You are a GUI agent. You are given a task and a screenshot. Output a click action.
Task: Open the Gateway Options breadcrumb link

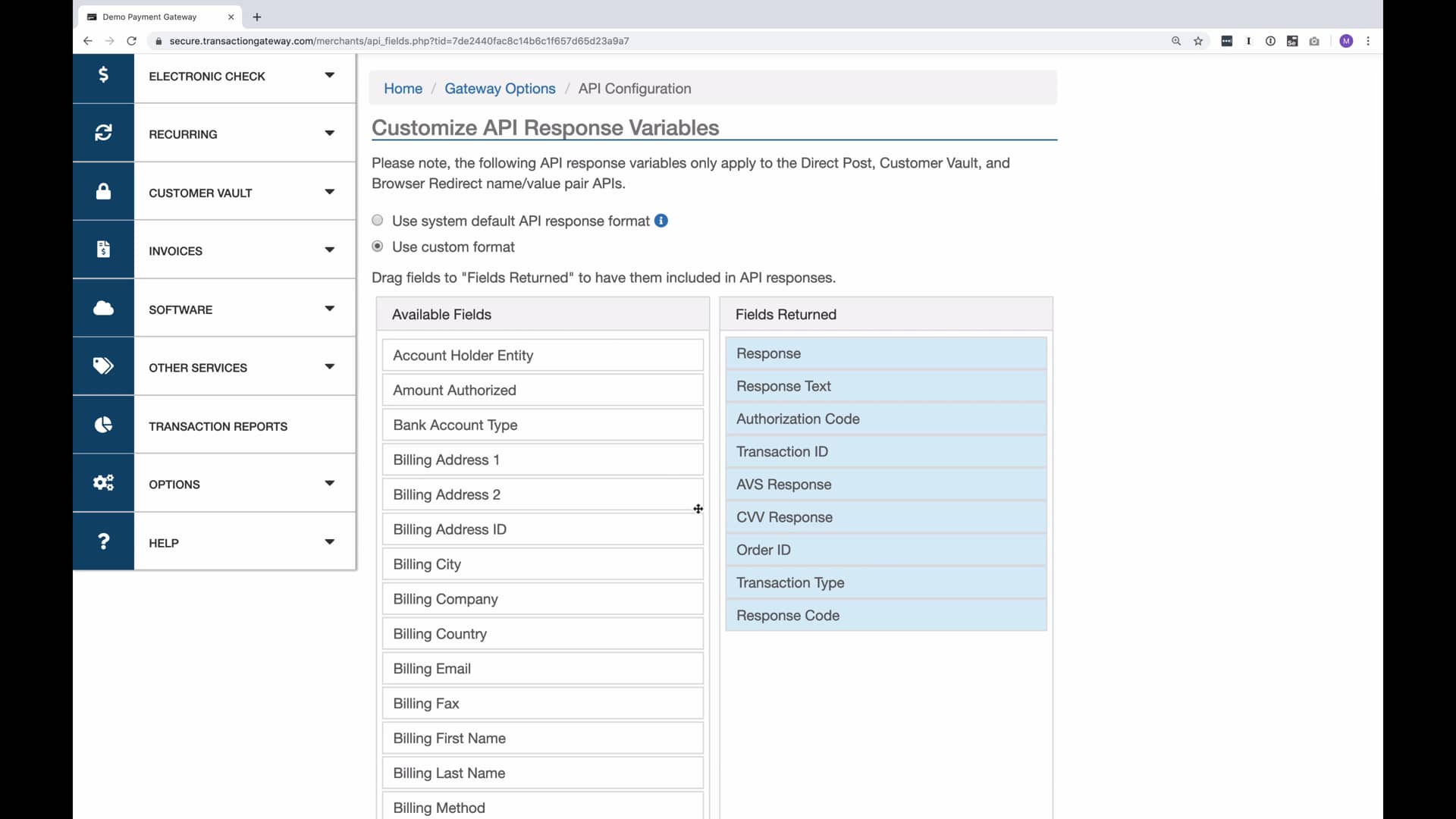[500, 89]
